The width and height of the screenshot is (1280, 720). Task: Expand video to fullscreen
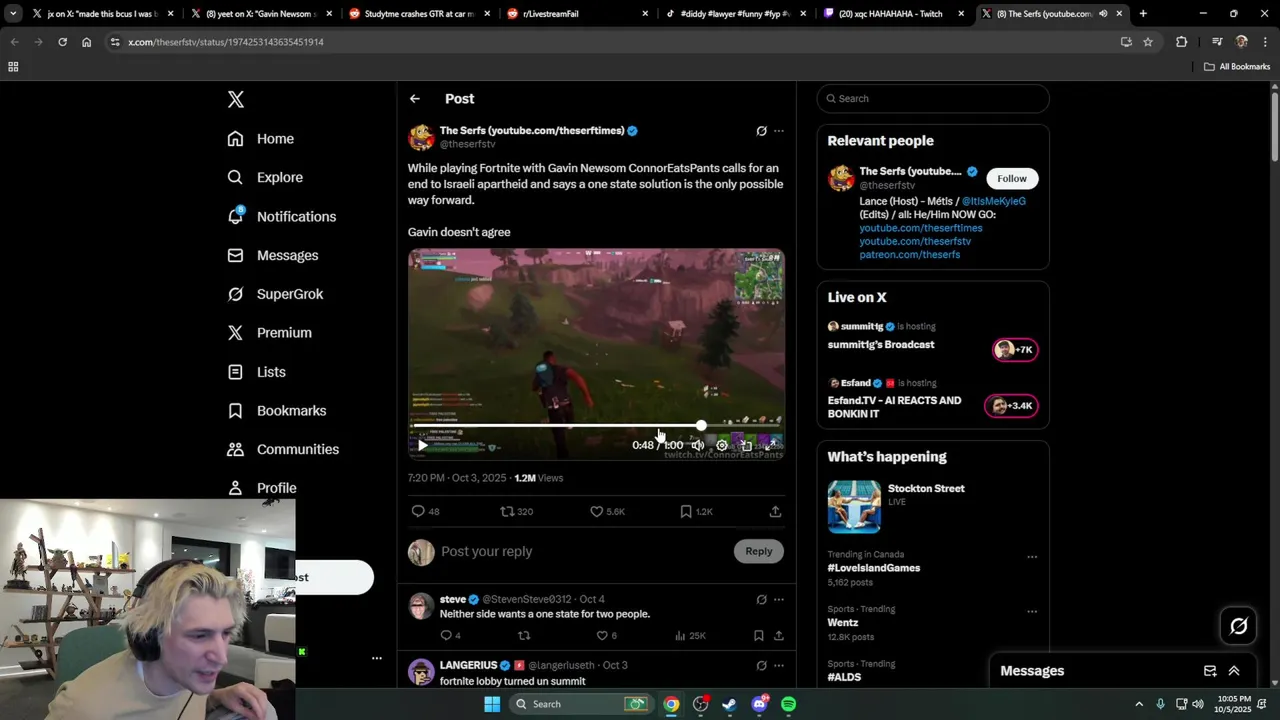coord(770,445)
